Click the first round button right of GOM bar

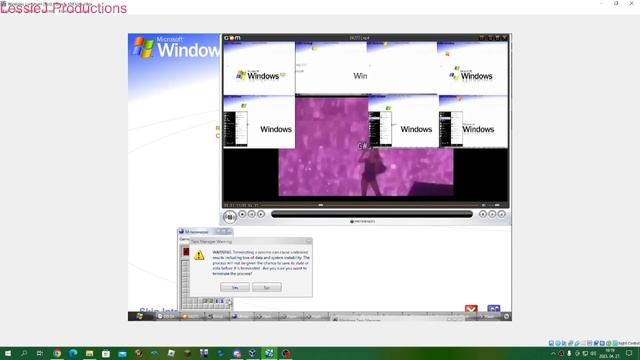click(x=483, y=214)
